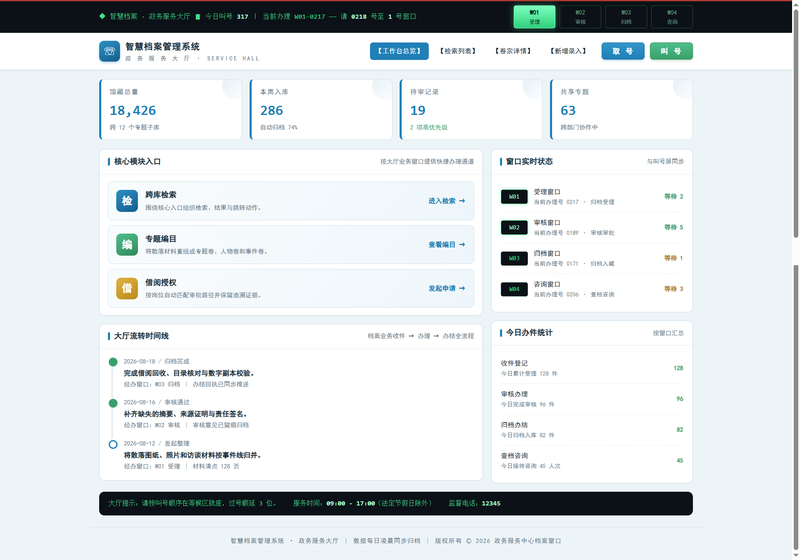Follow the 发起申请 link
The image size is (800, 560).
pyautogui.click(x=446, y=288)
